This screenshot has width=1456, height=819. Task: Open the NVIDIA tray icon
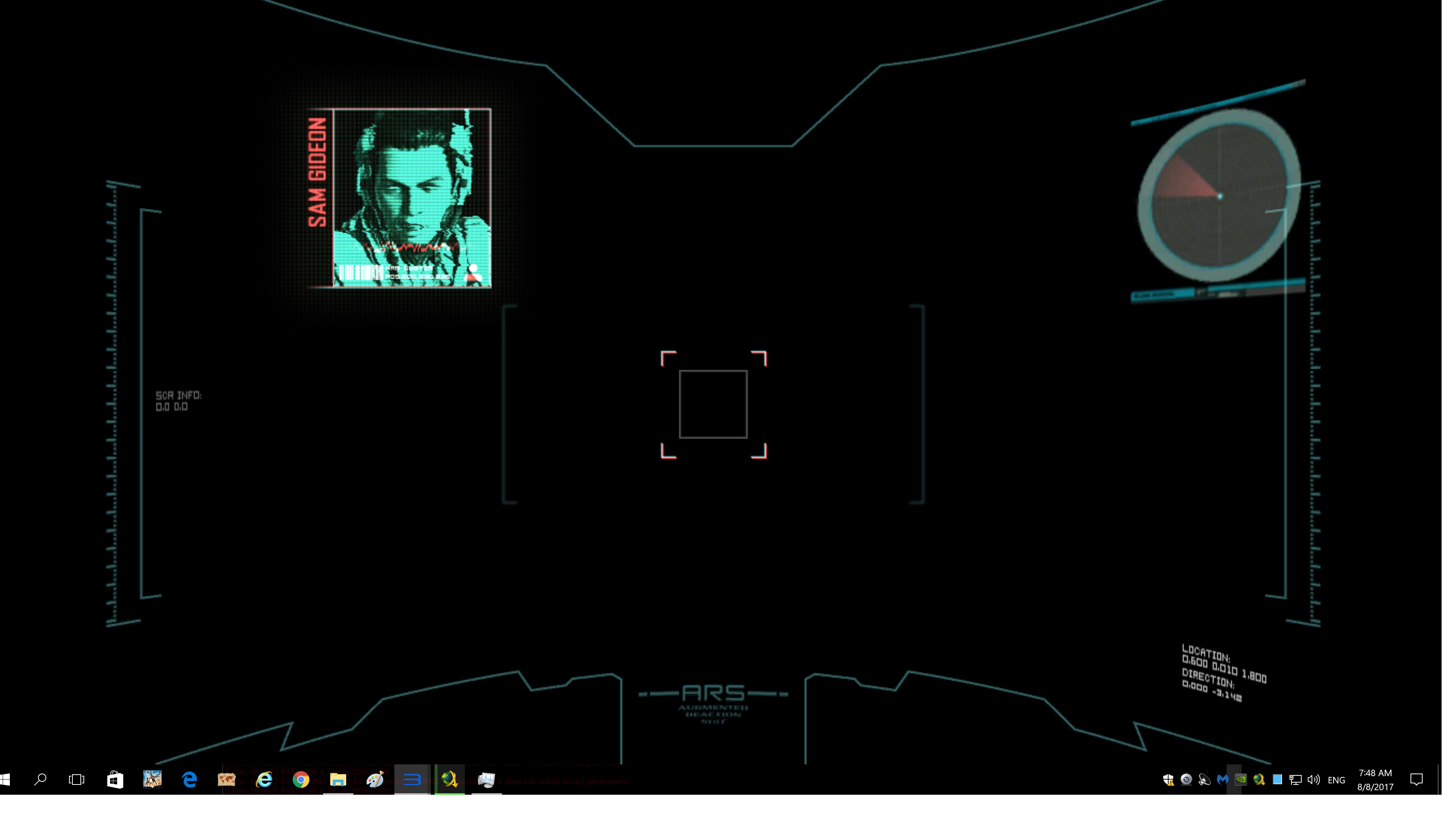click(x=1241, y=780)
